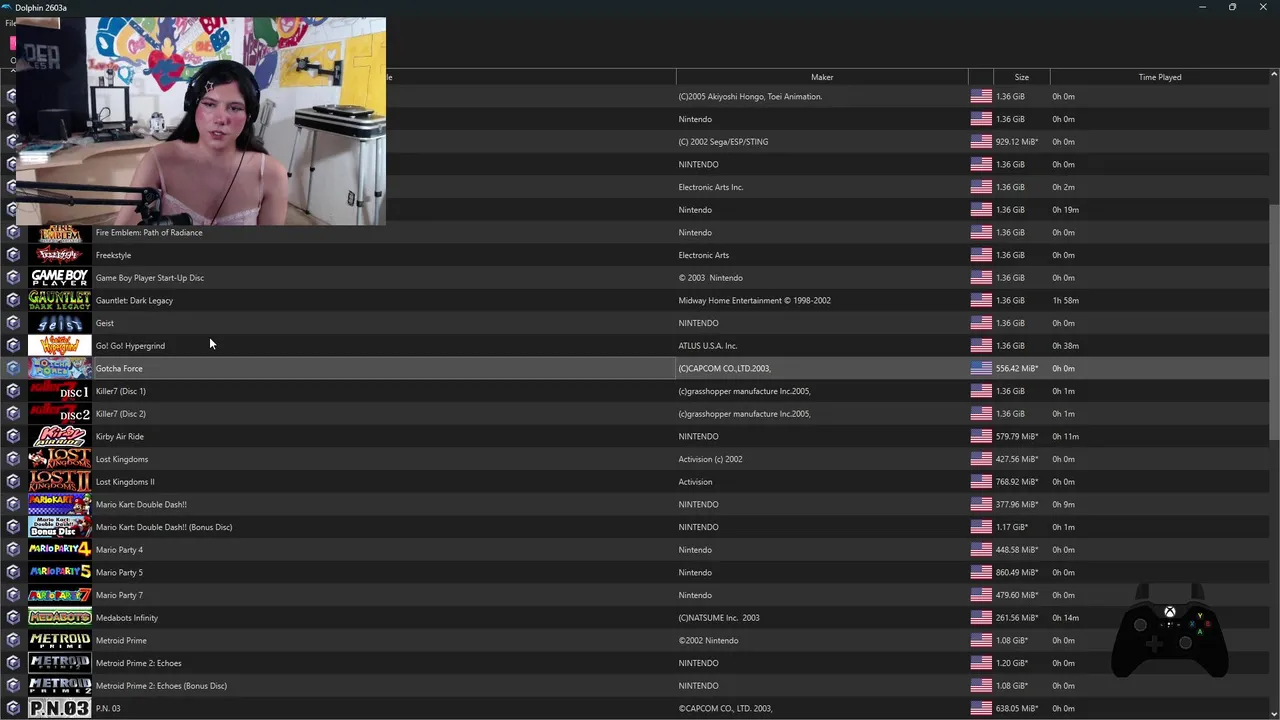Click the Medabots Infinity banner icon
This screenshot has width=1280, height=720.
[x=59, y=618]
